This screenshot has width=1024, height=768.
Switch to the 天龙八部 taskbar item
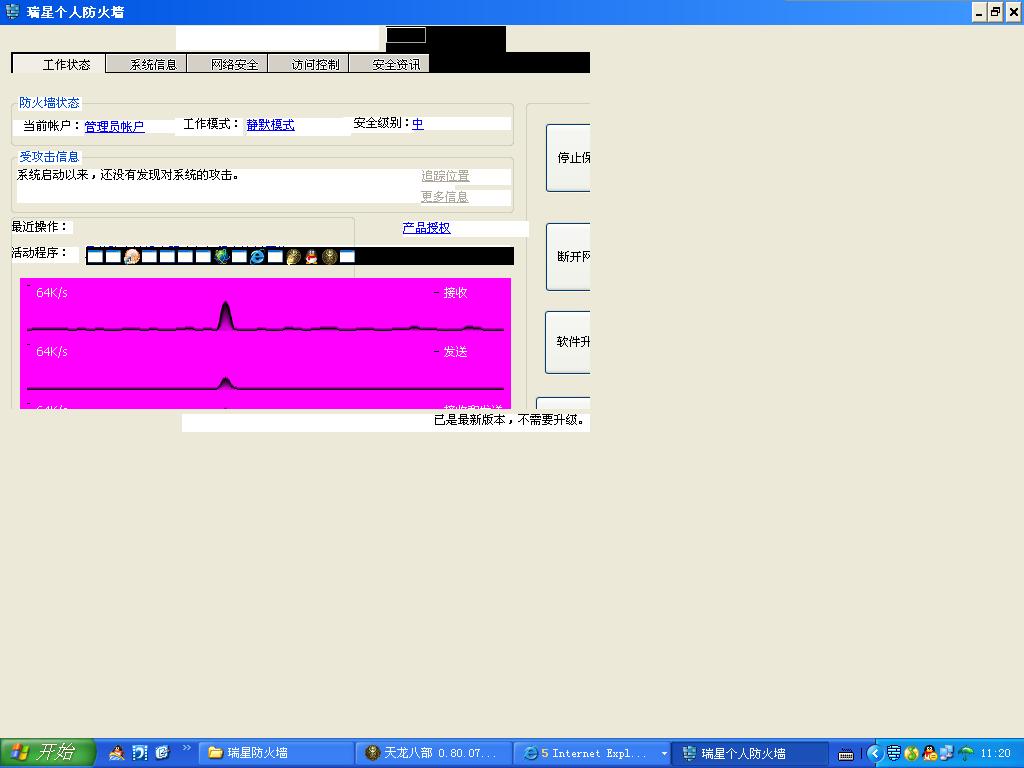coord(435,753)
